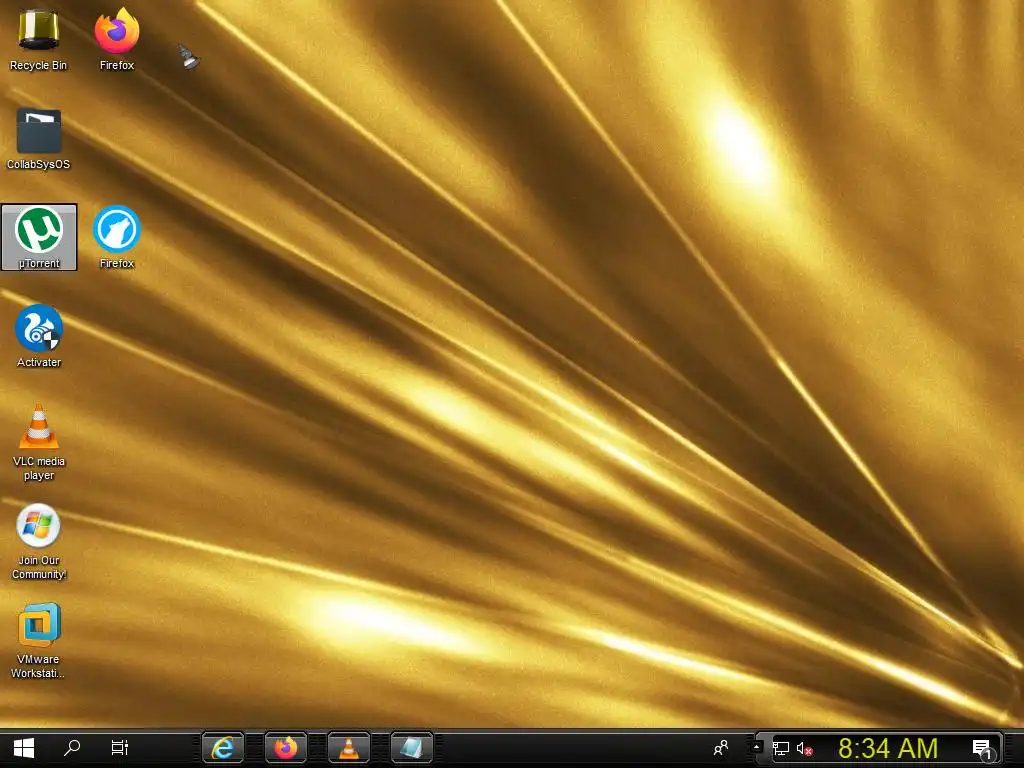This screenshot has width=1024, height=768.
Task: Open the People icon in taskbar
Action: point(721,748)
